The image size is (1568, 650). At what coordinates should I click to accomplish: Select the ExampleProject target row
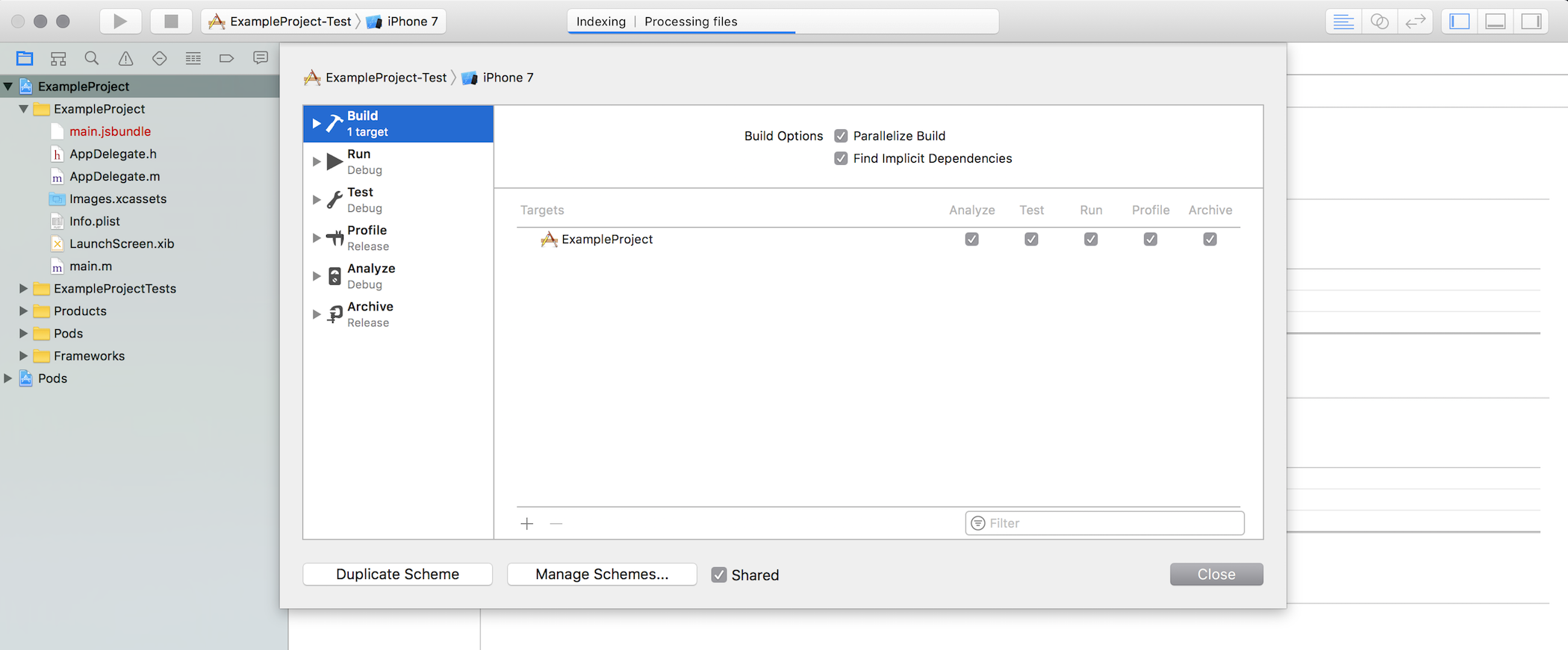[x=878, y=239]
